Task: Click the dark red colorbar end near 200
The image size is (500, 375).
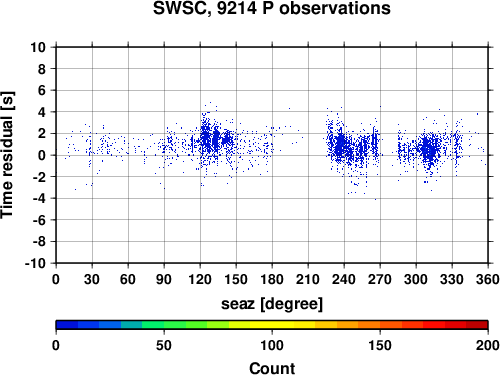Action: point(477,325)
